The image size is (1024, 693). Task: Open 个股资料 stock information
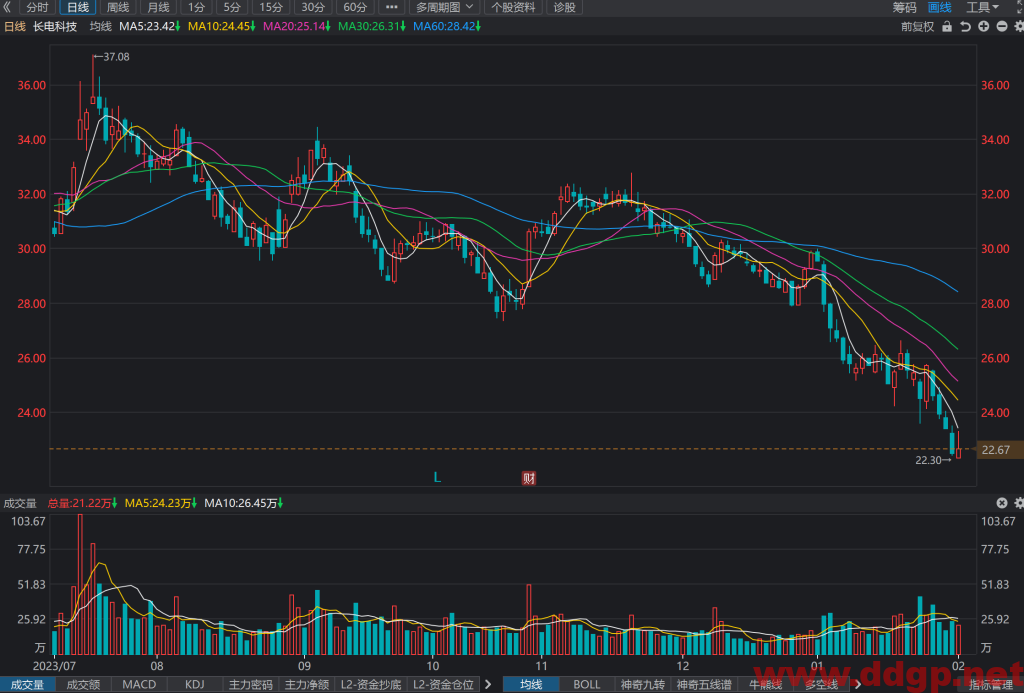[513, 7]
